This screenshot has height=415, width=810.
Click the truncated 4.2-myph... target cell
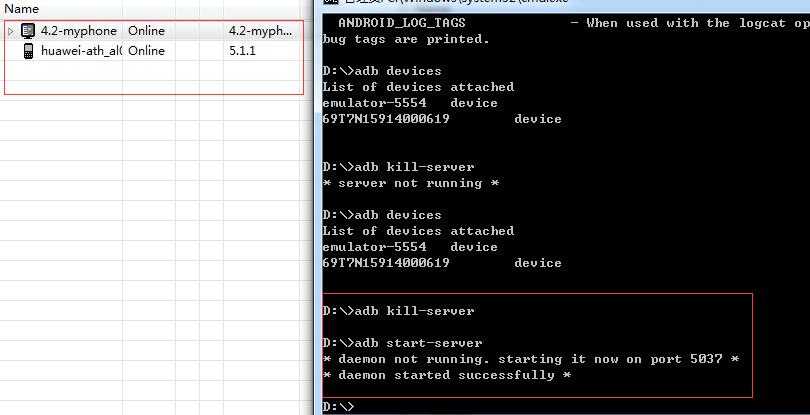261,31
